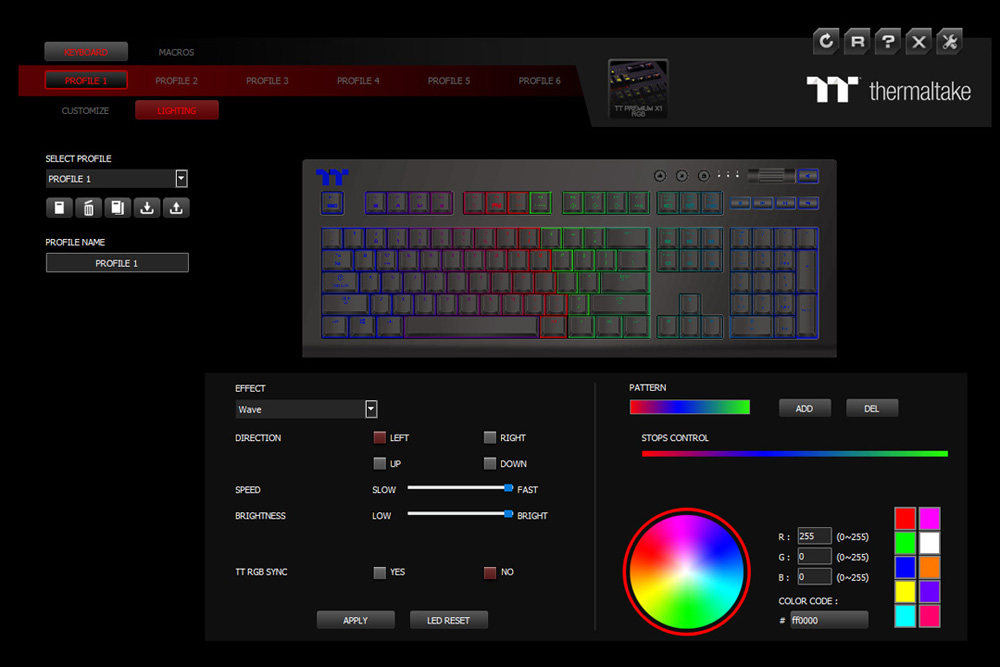Export the profile using the upload arrow icon

(x=176, y=208)
